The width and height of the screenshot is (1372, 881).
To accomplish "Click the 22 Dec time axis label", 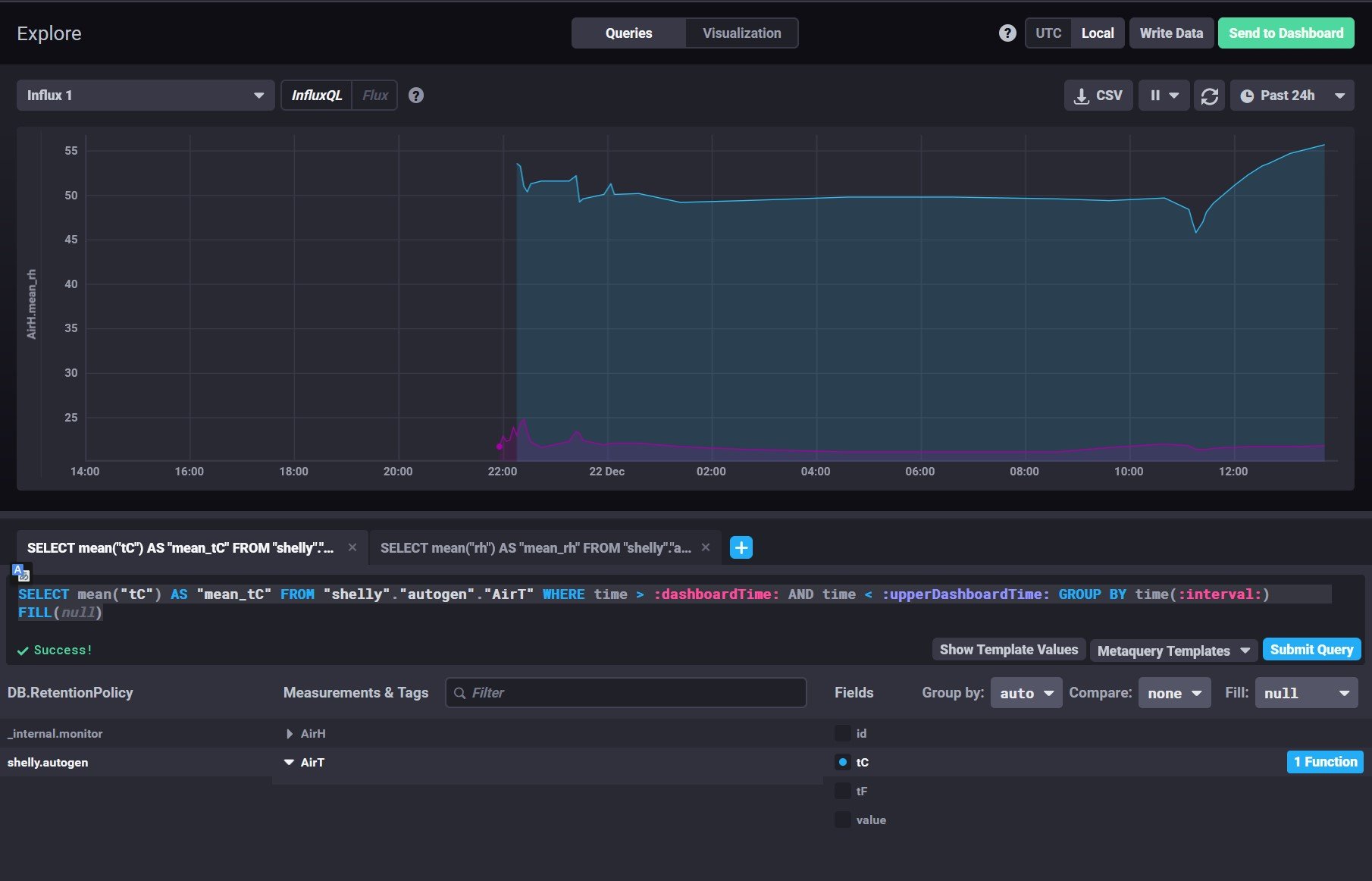I will (x=607, y=472).
